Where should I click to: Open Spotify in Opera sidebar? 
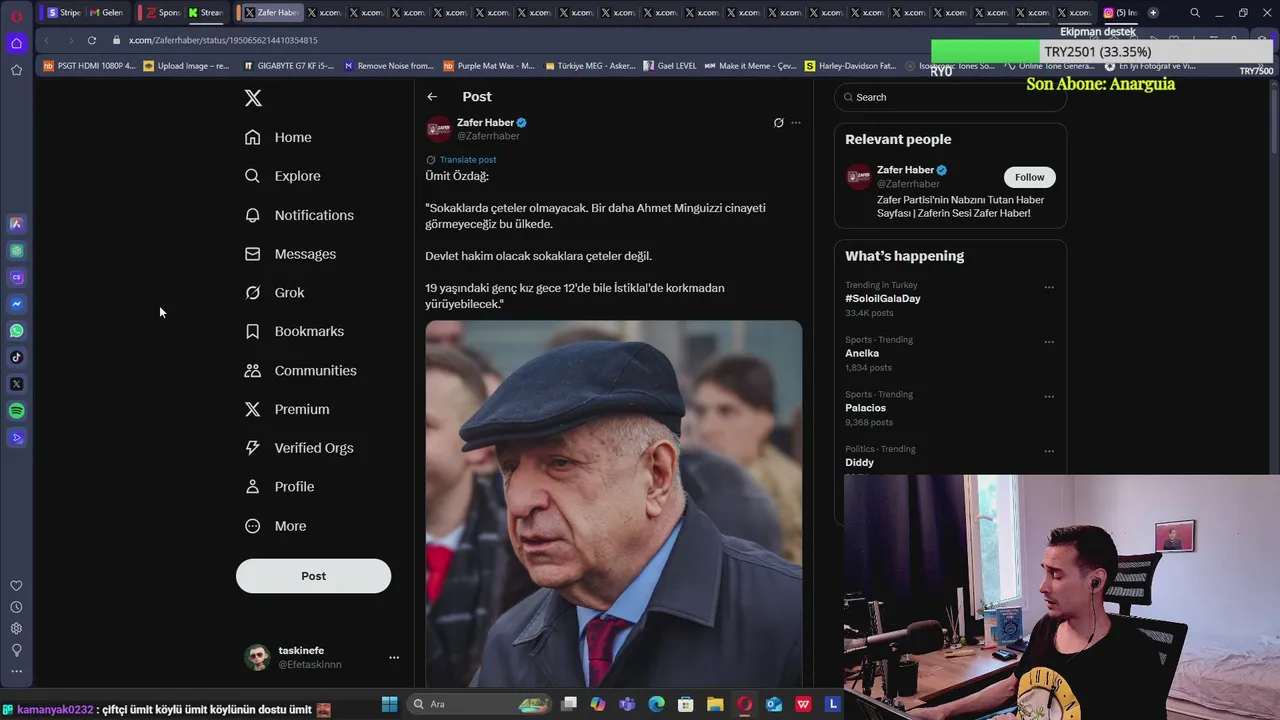tap(16, 411)
